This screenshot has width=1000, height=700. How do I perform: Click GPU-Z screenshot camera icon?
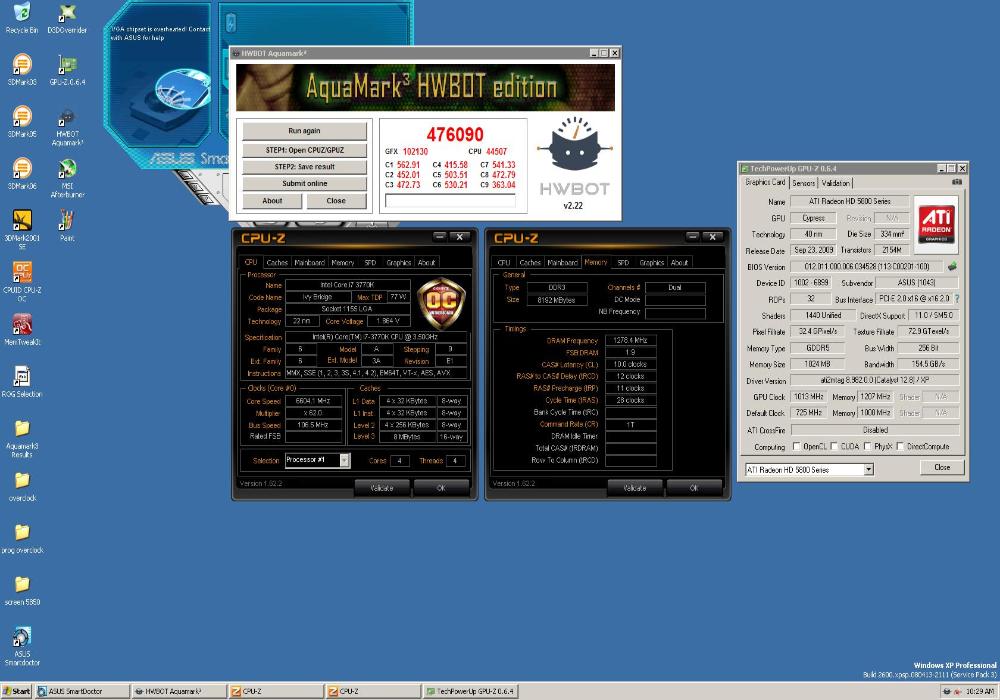957,182
